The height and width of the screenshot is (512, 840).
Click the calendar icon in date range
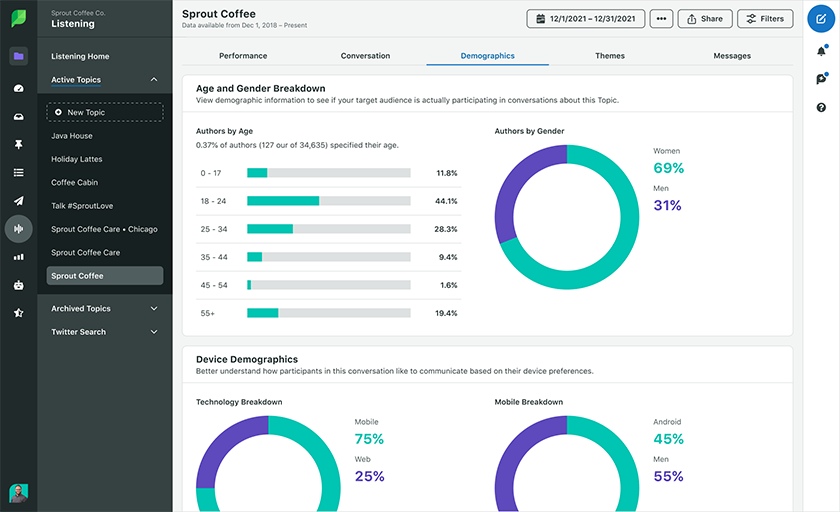(541, 19)
